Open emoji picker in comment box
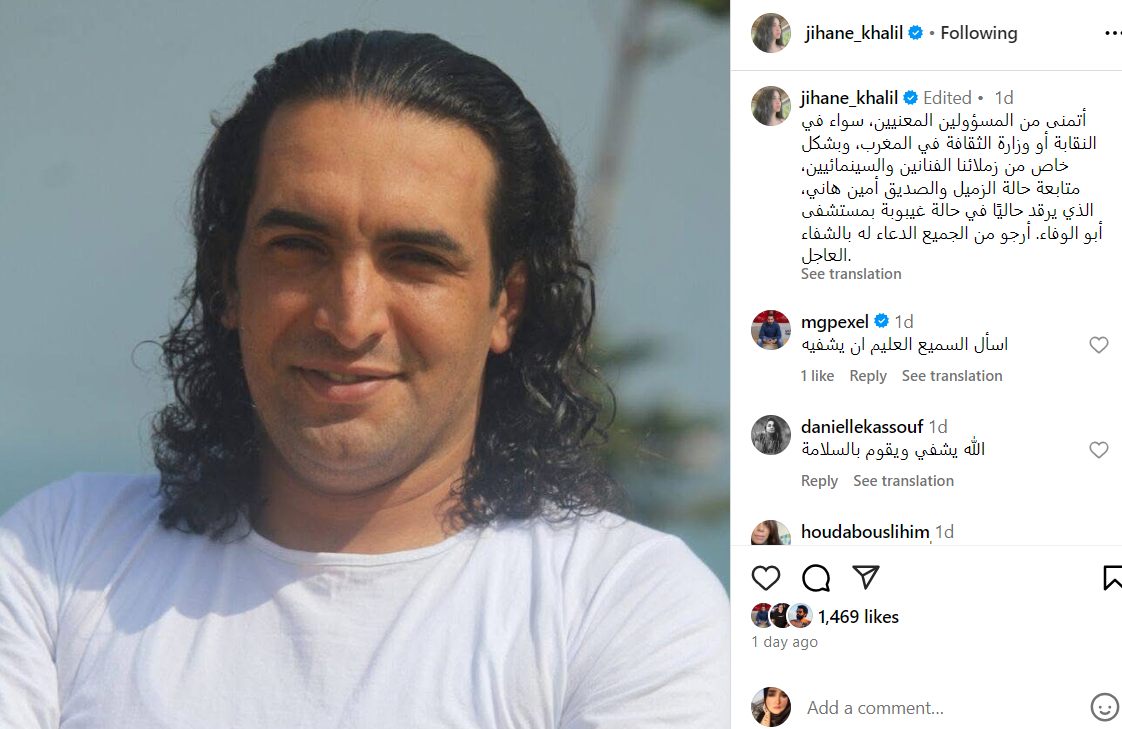This screenshot has height=729, width=1122. coord(1104,707)
